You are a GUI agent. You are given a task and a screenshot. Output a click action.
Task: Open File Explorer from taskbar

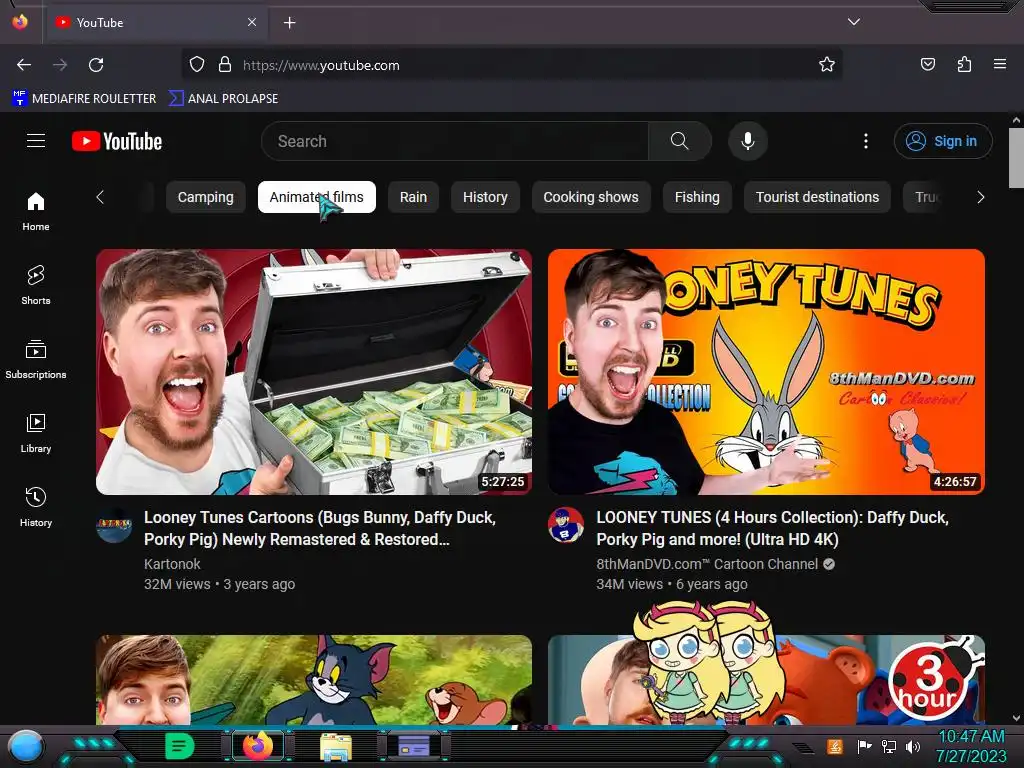coord(336,746)
